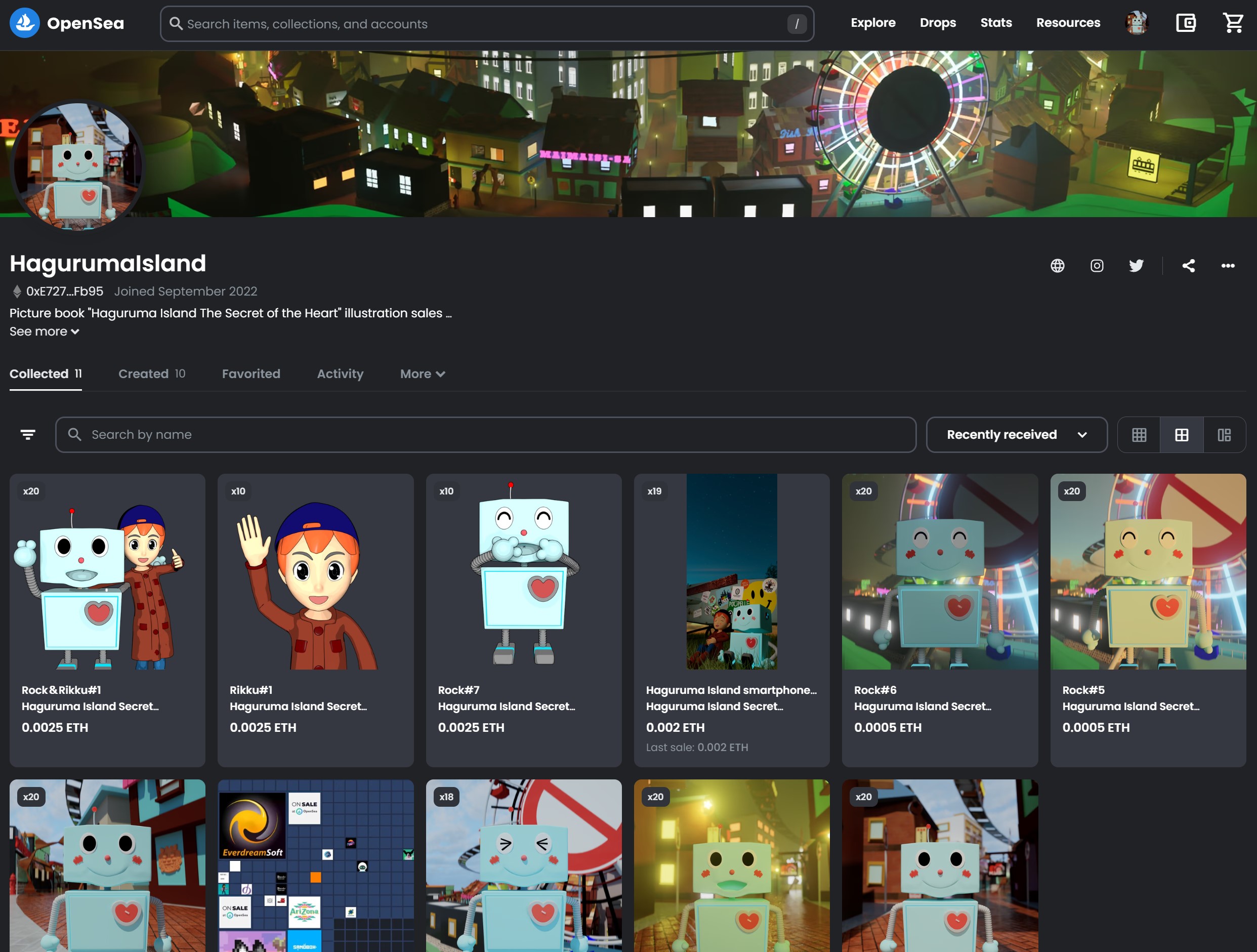This screenshot has width=1257, height=952.
Task: Toggle the filter sidebar icon
Action: pos(28,435)
